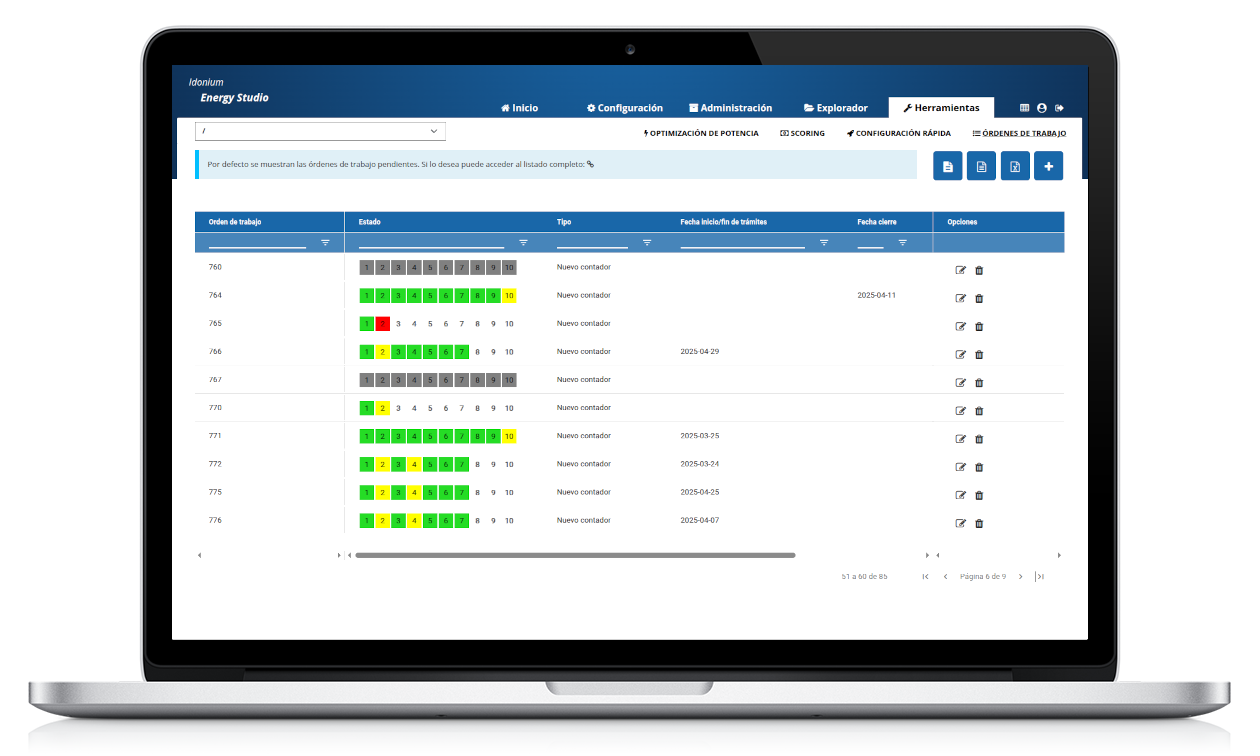The image size is (1260, 756).
Task: Open the grid icon in header
Action: [x=1024, y=108]
